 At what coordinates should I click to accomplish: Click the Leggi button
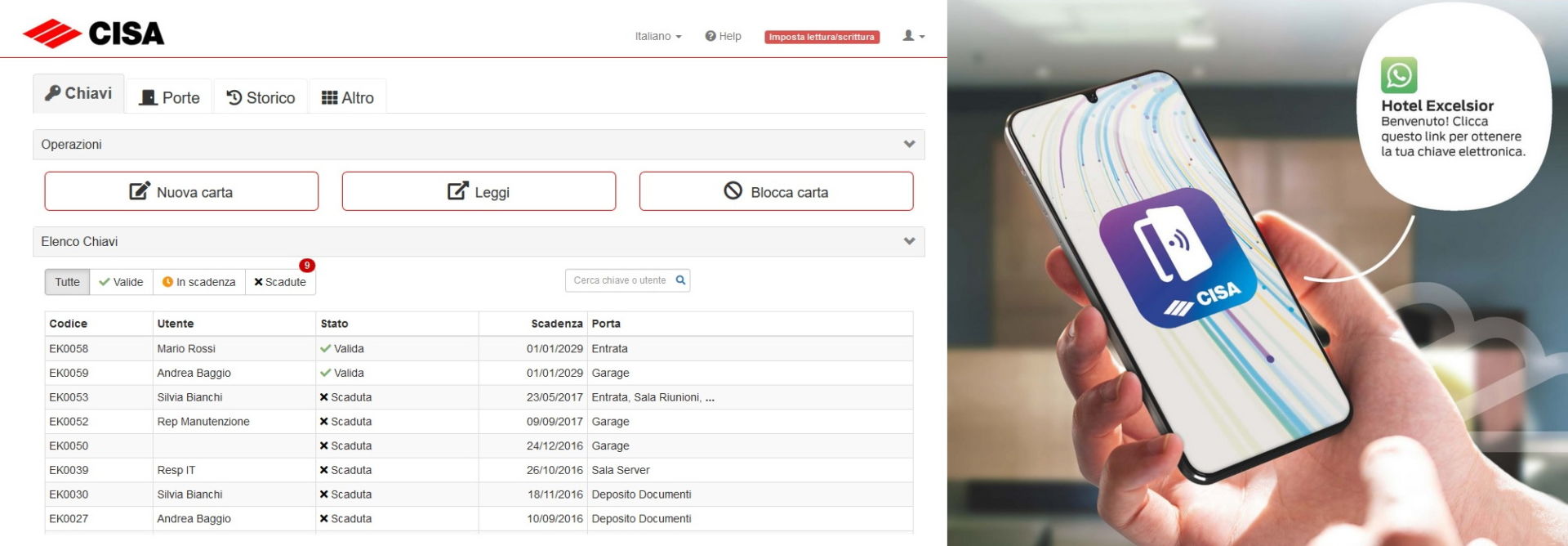(x=479, y=191)
